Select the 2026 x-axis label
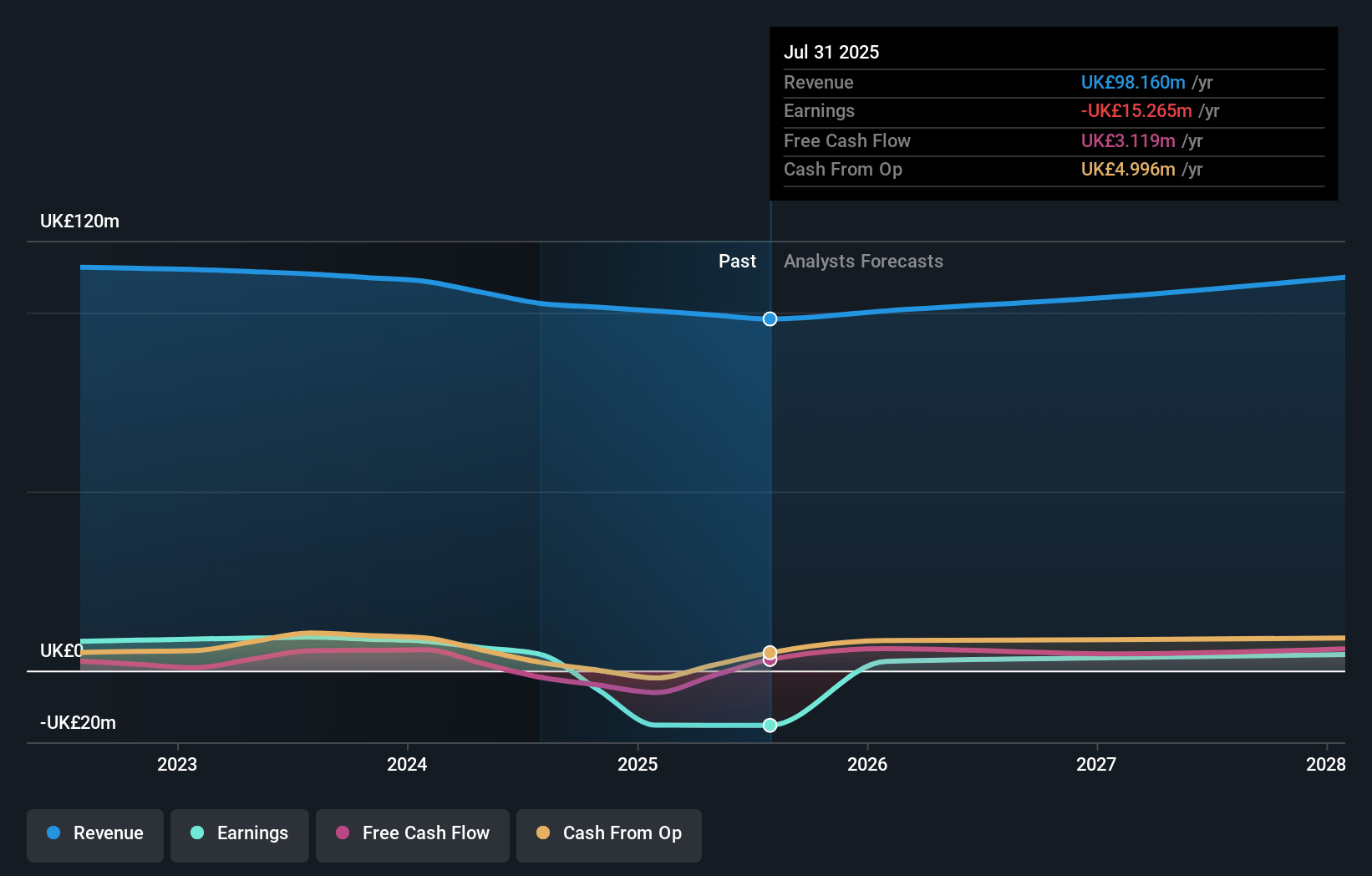 (x=867, y=764)
